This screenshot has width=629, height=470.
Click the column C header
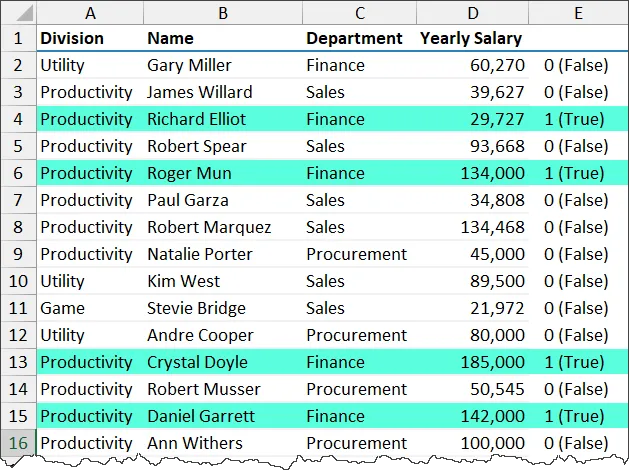(359, 13)
